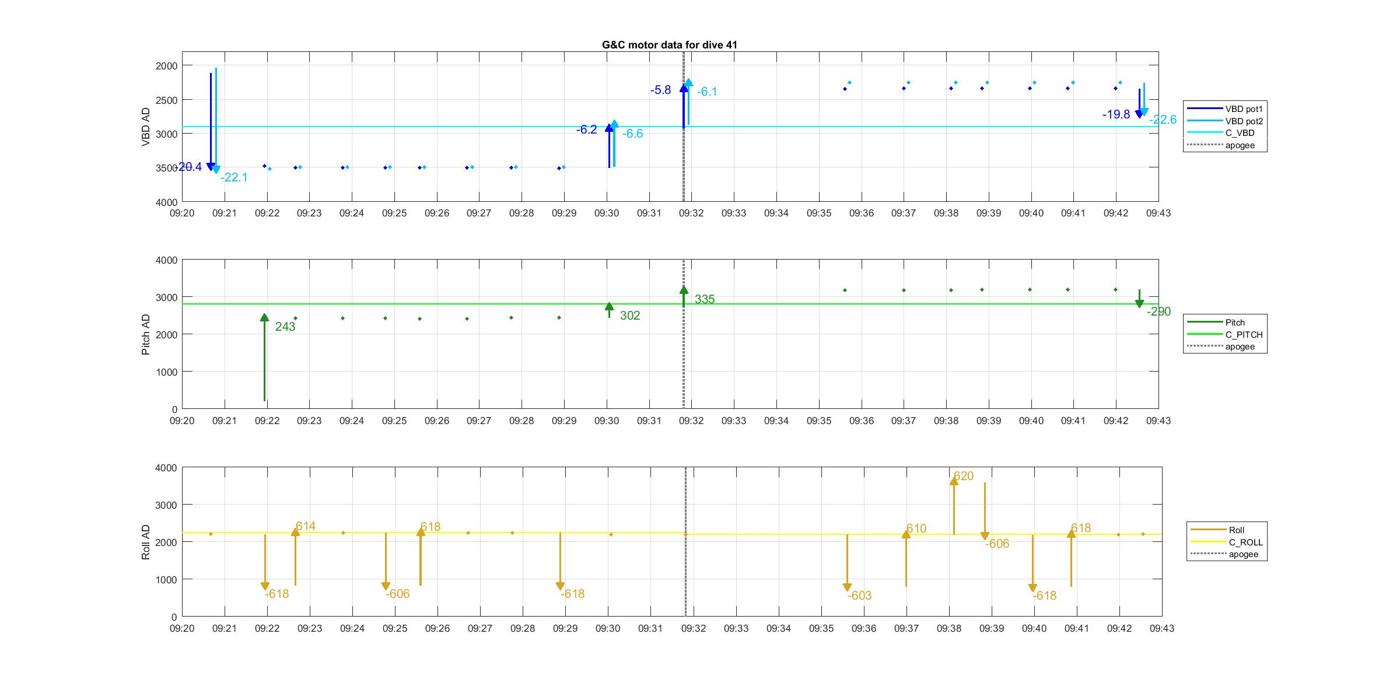
Task: Click the "618" roll label near 09:41
Action: [1081, 529]
